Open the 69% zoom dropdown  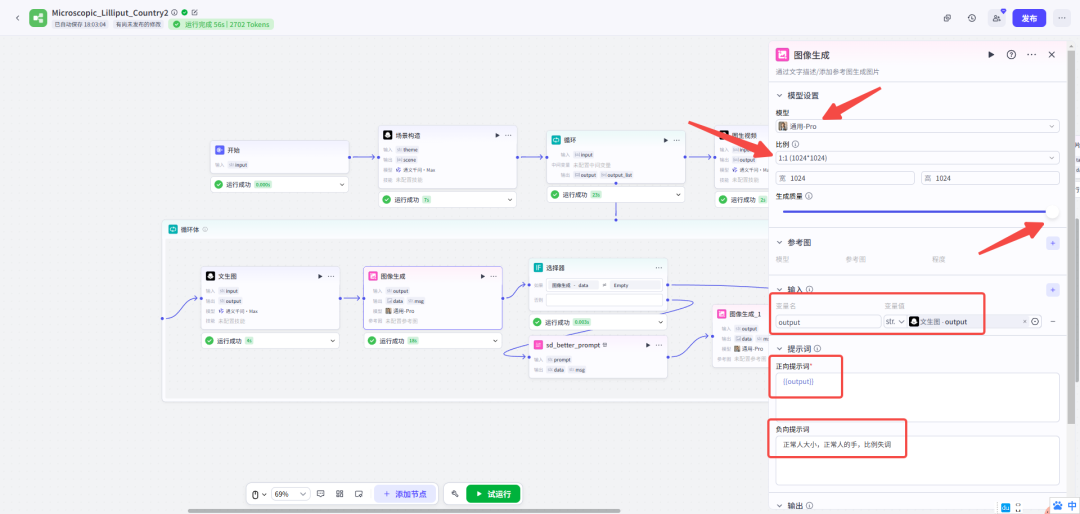coord(291,494)
